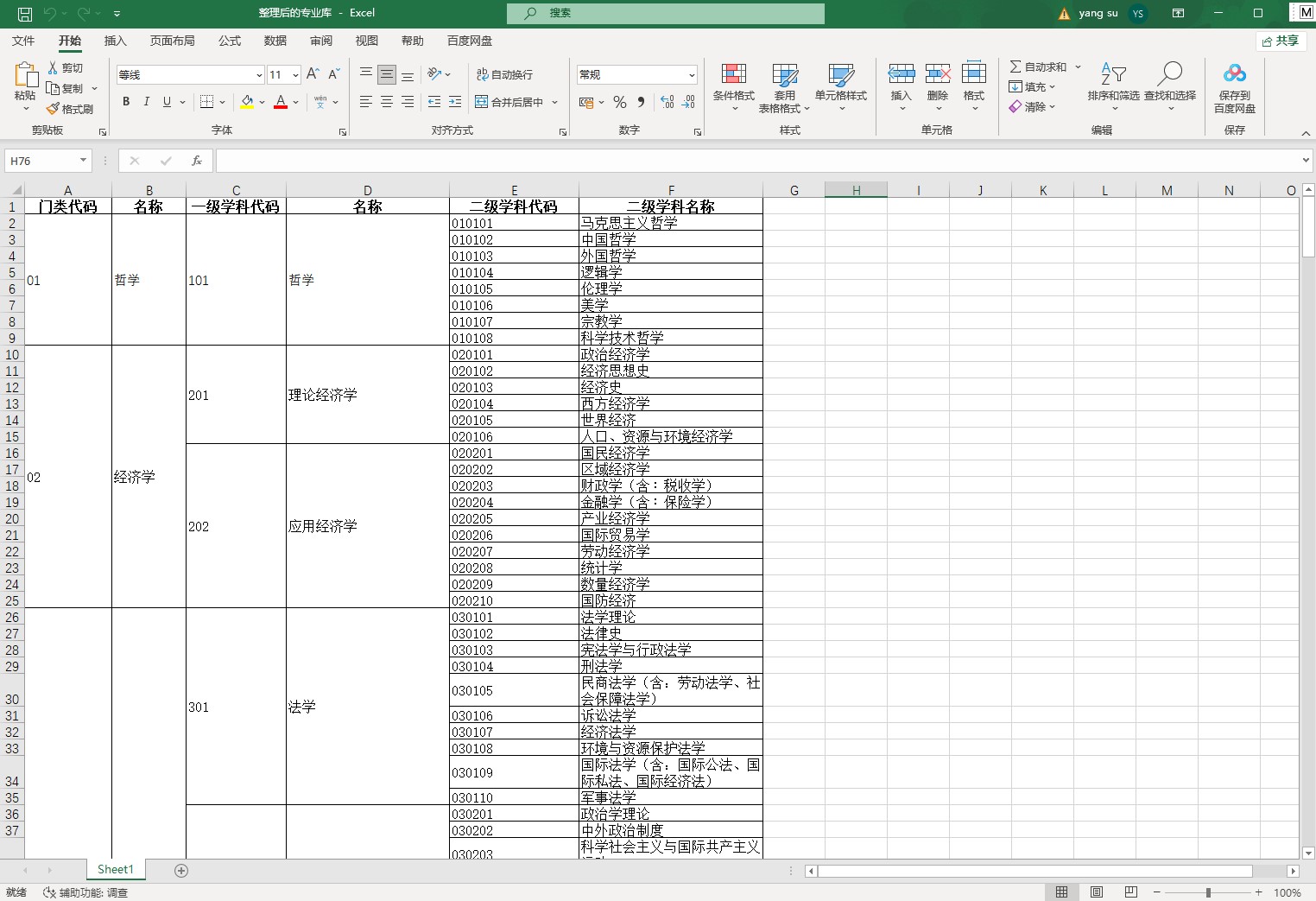Toggle Bold formatting
Viewport: 1316px width, 901px height.
126,102
